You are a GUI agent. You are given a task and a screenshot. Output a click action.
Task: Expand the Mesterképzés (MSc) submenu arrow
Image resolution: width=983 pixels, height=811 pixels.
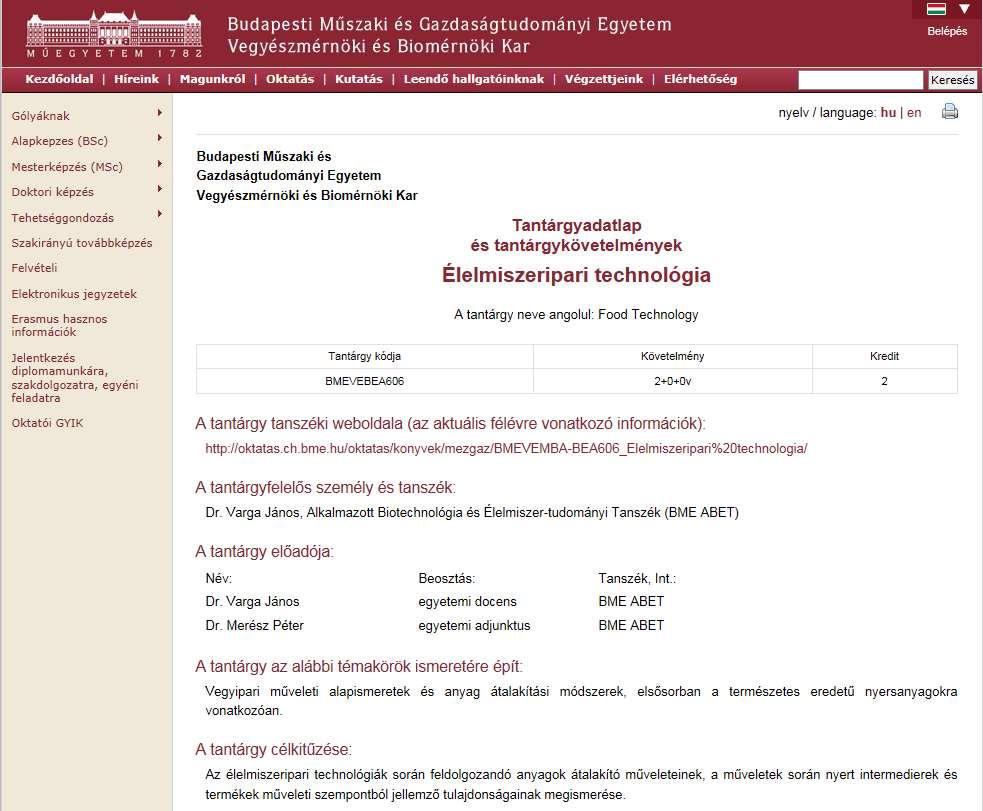(x=160, y=164)
